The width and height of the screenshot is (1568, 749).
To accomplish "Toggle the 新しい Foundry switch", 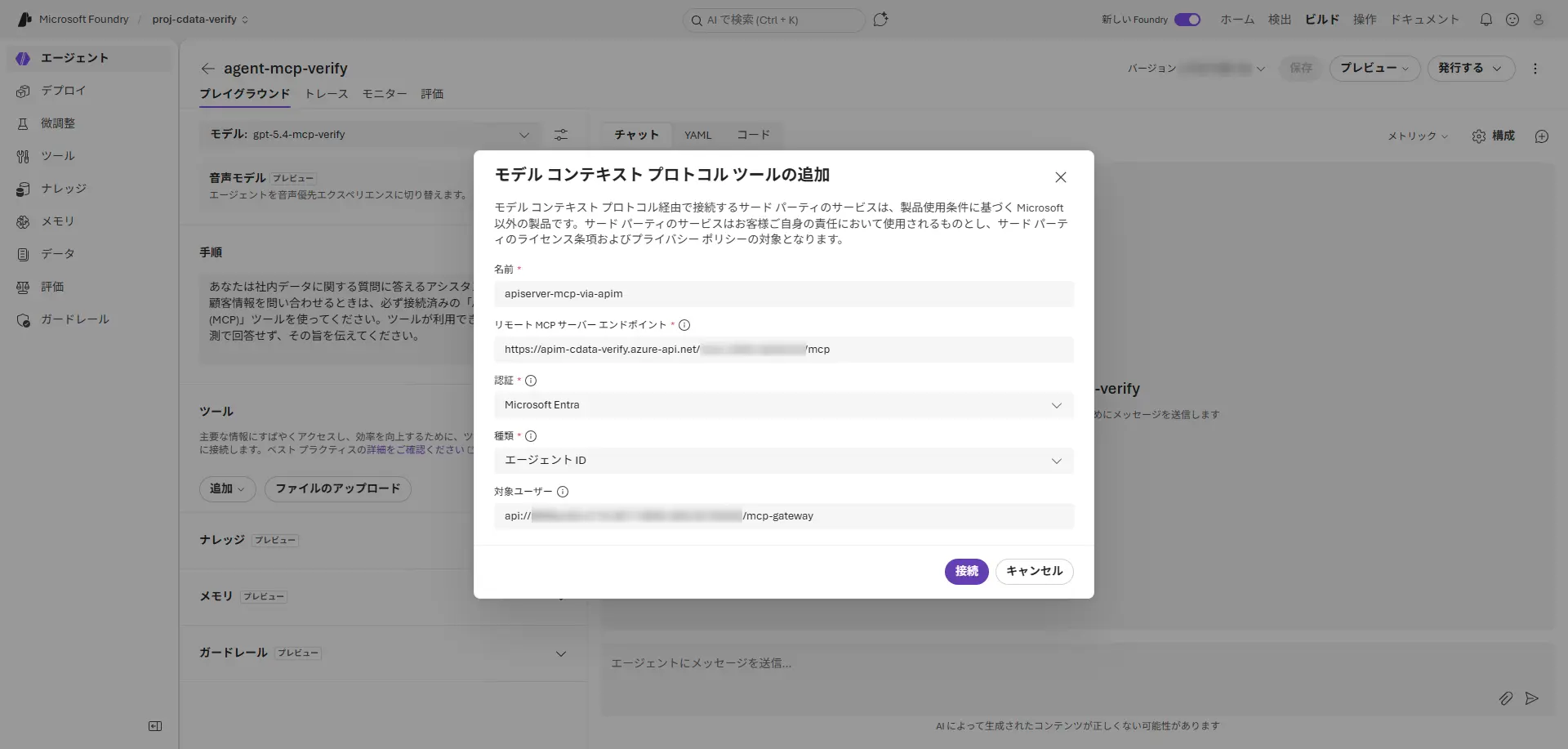I will (1187, 20).
